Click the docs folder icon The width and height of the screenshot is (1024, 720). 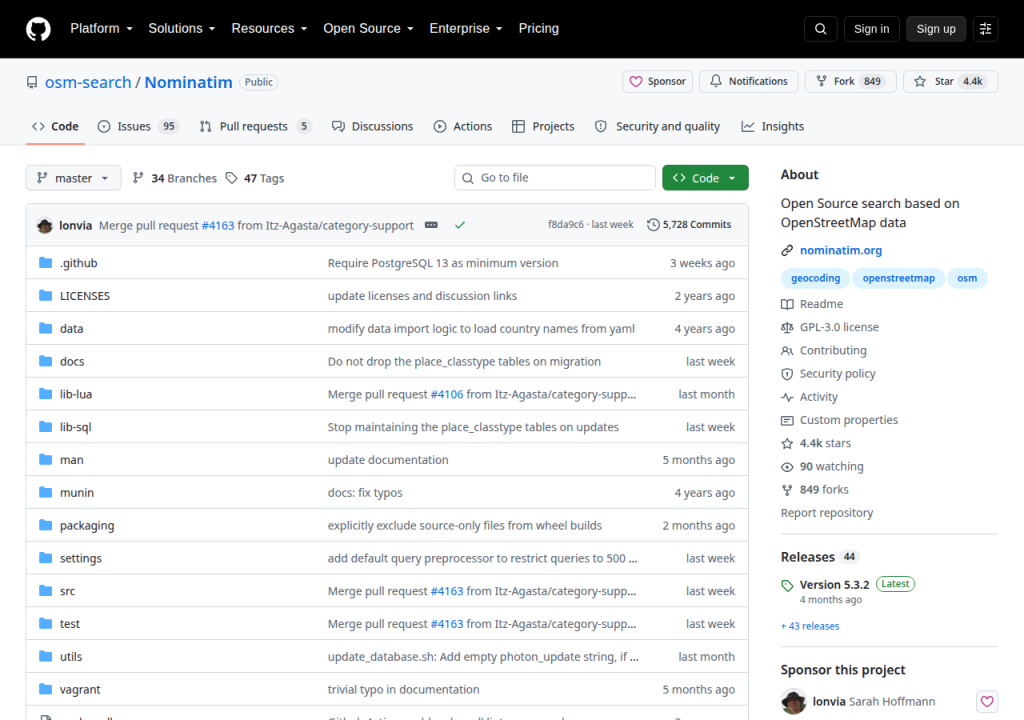point(45,361)
